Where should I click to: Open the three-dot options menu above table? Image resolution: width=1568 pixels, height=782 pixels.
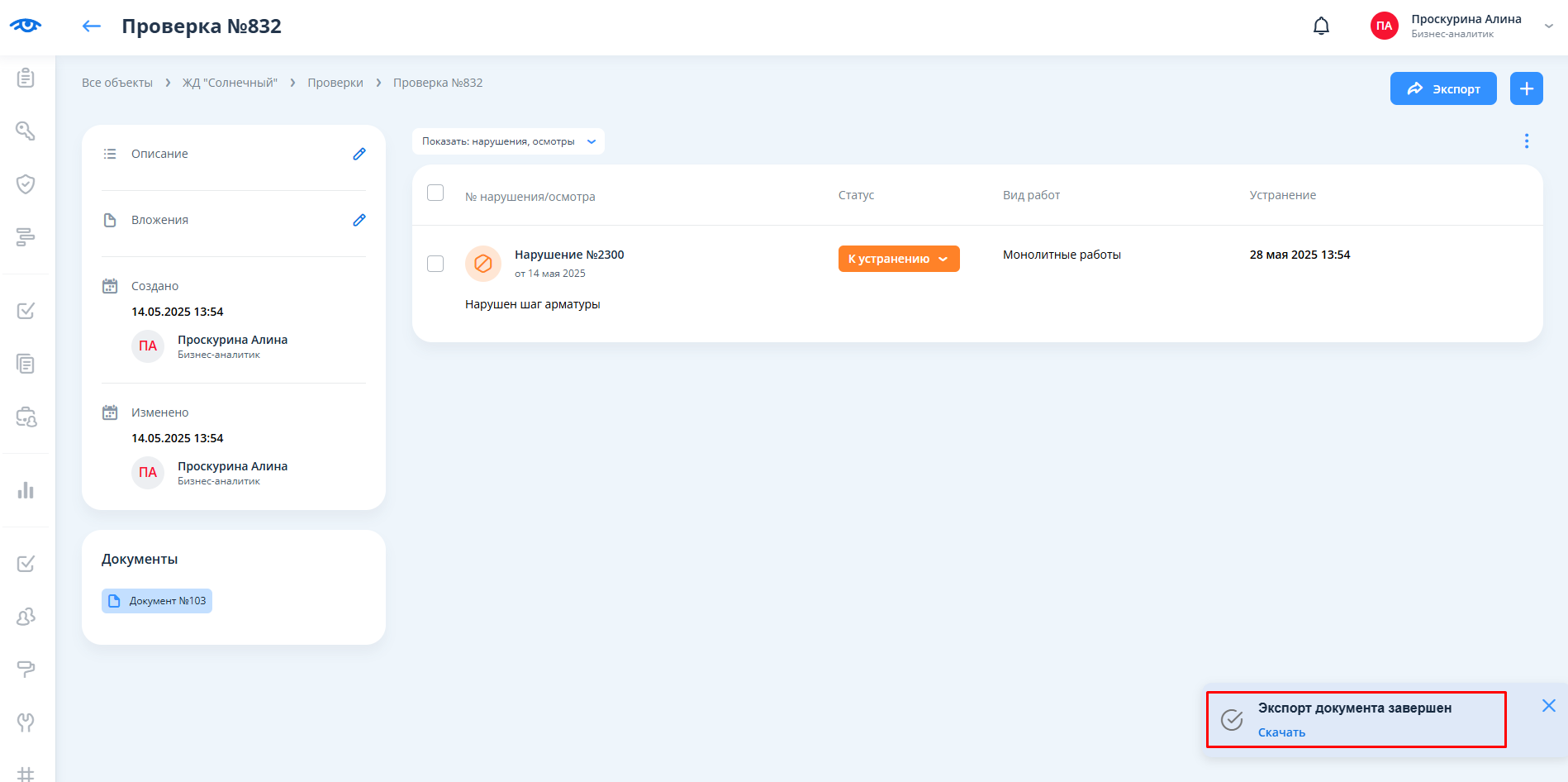[1526, 141]
